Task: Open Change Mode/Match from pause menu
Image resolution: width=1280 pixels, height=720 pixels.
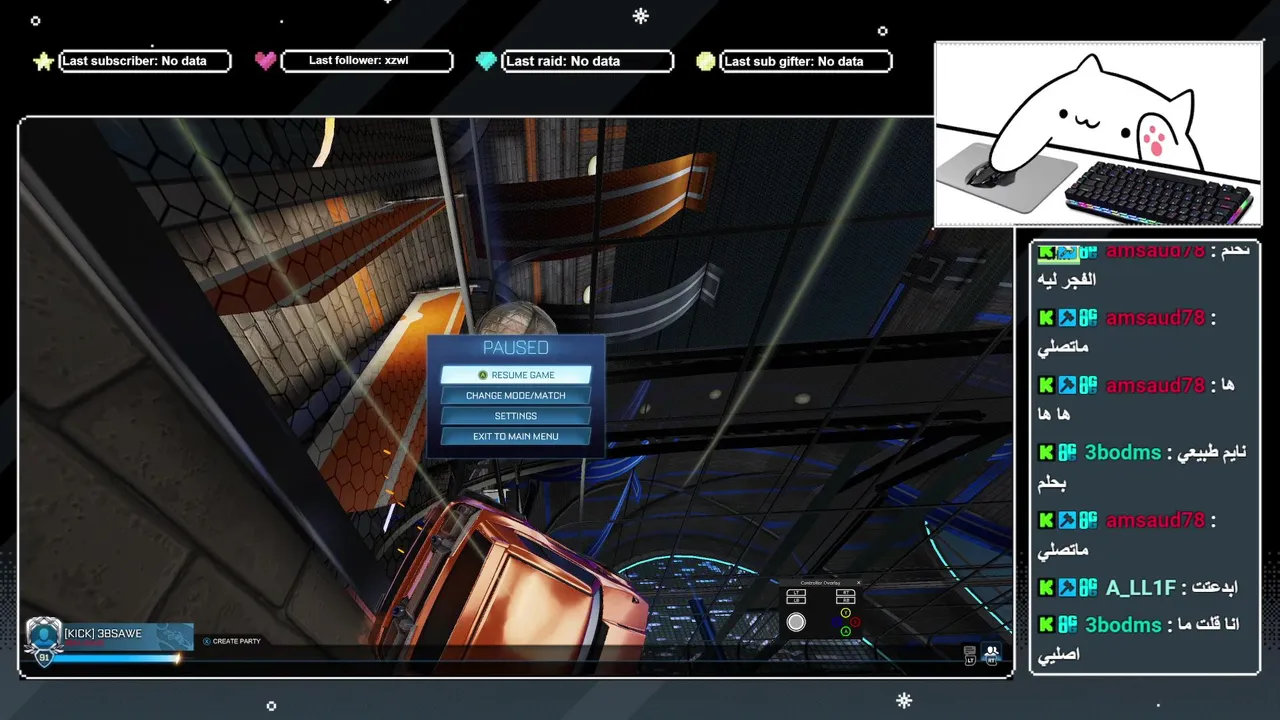Action: 516,395
